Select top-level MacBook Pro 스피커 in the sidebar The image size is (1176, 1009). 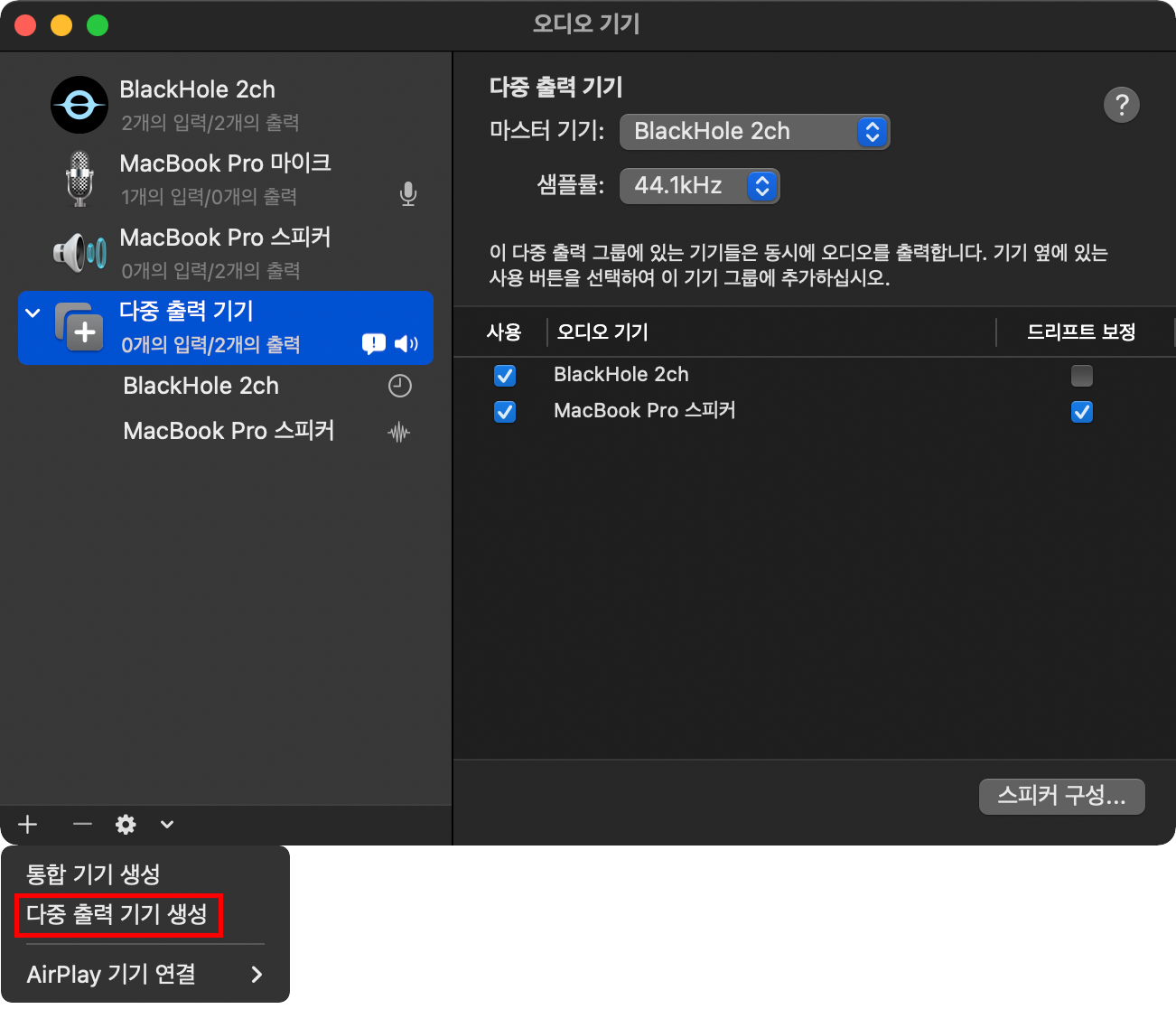pos(226,253)
